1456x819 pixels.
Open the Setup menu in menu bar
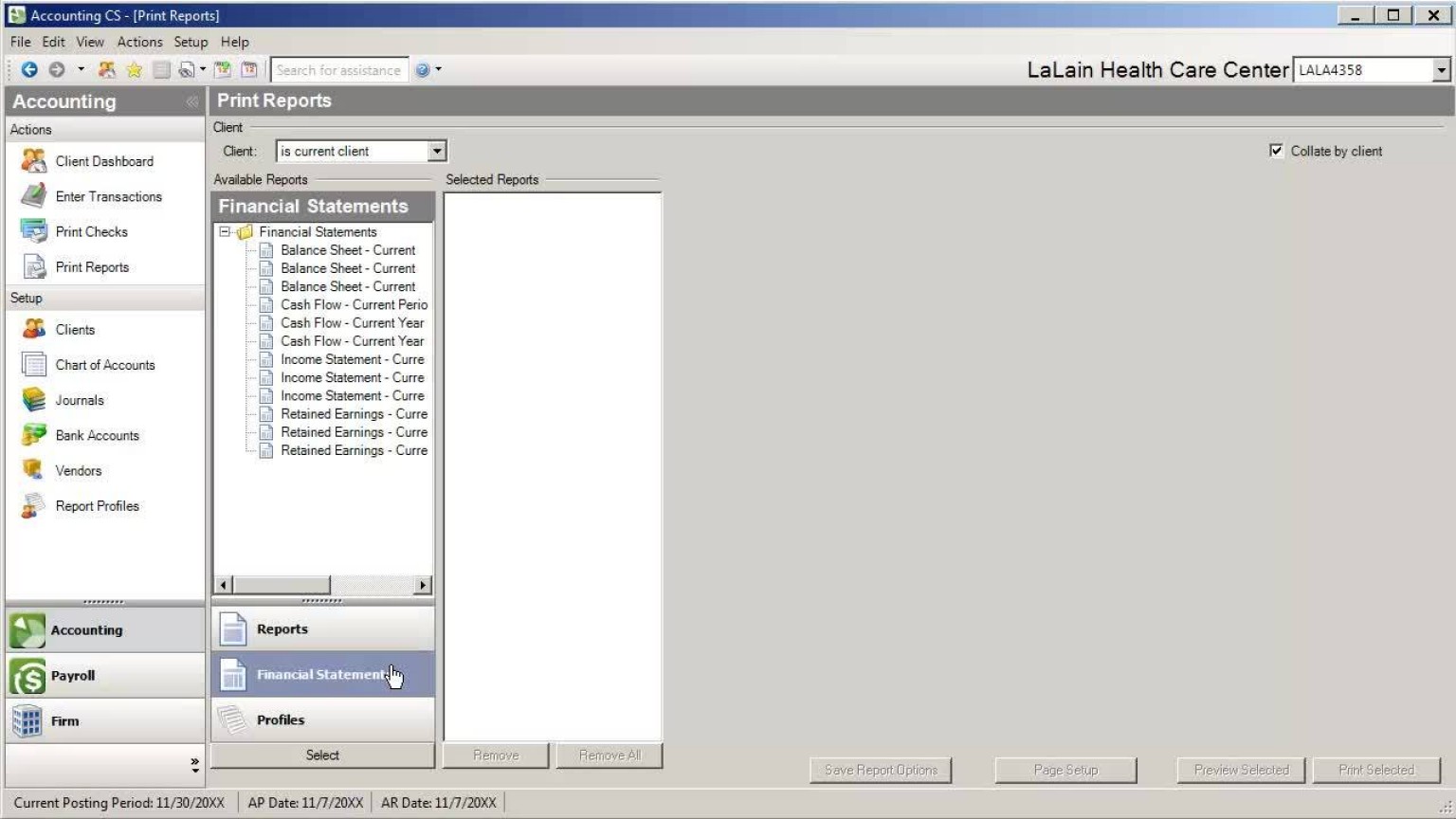click(191, 42)
